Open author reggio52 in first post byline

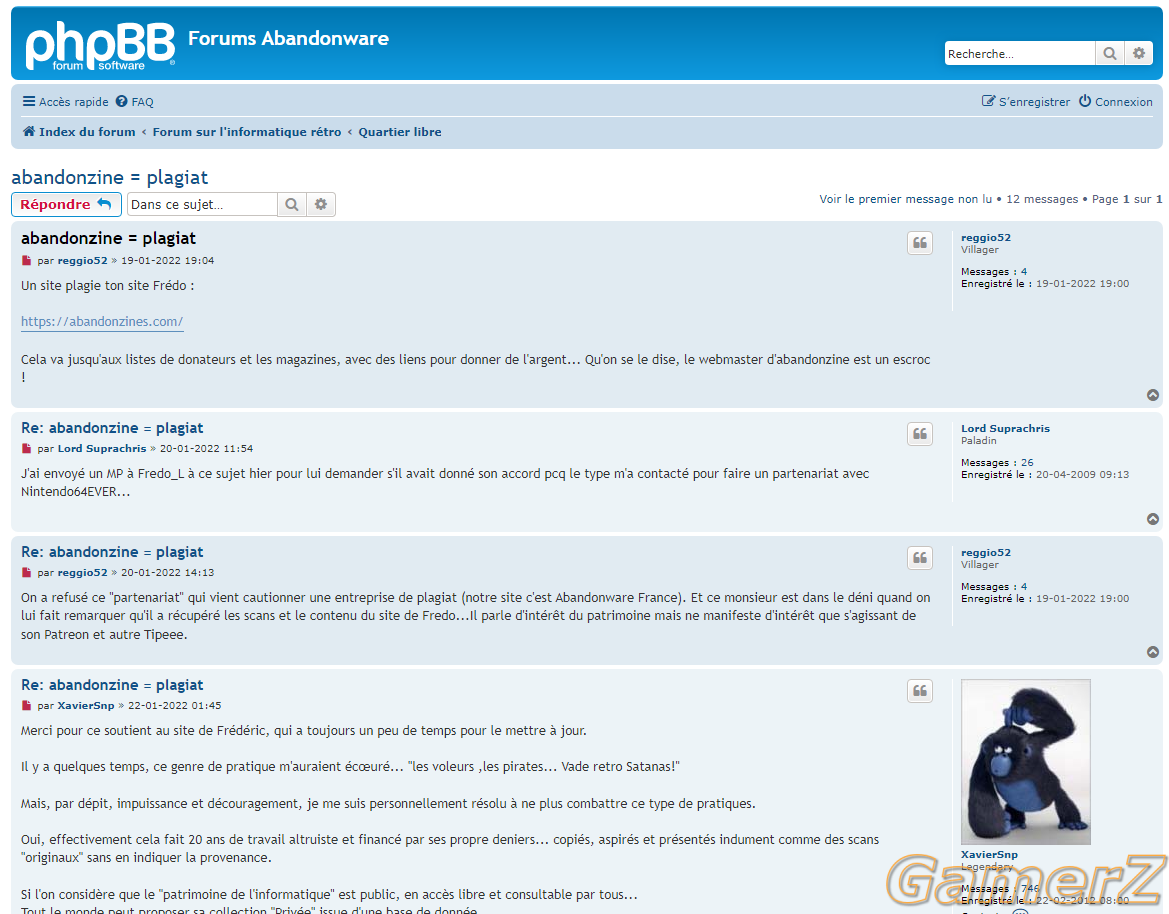(83, 261)
